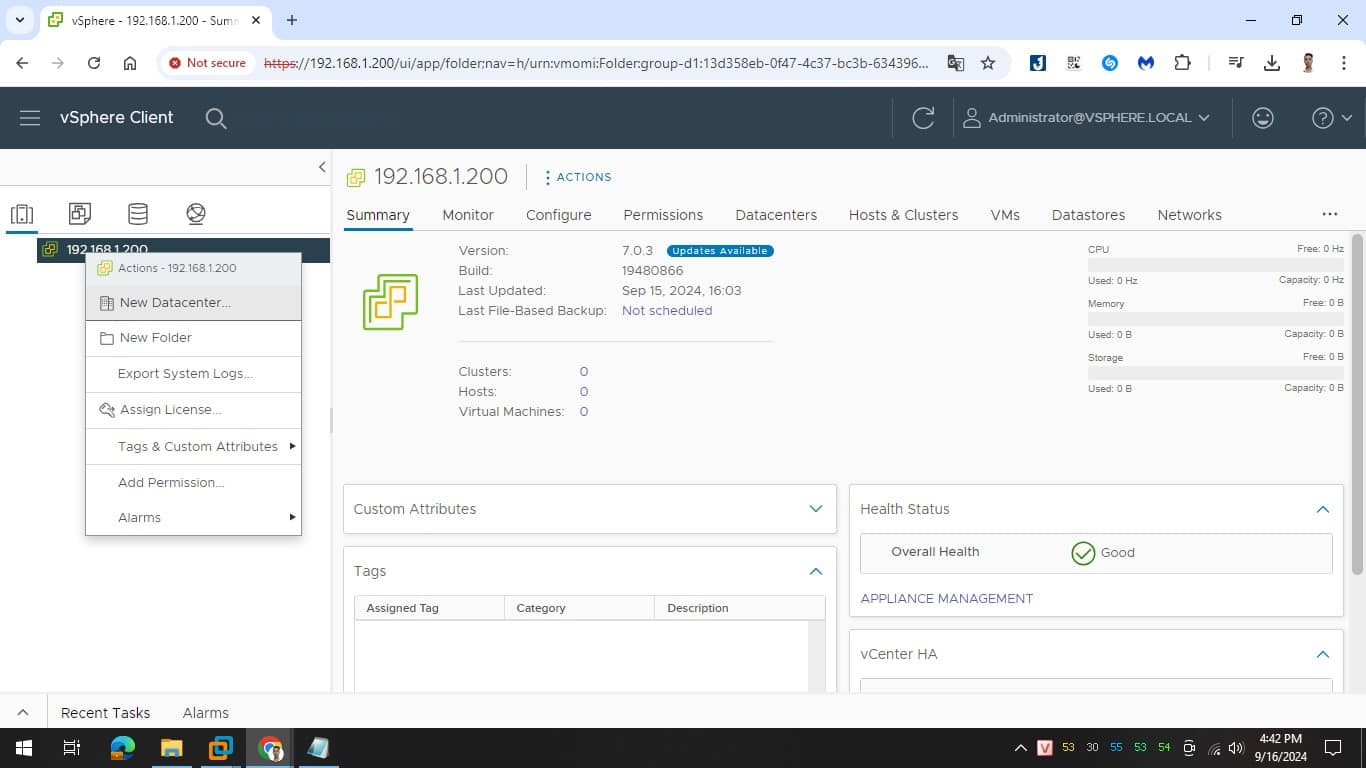The width and height of the screenshot is (1366, 768).
Task: Open the smiley feedback icon
Action: [x=1263, y=118]
